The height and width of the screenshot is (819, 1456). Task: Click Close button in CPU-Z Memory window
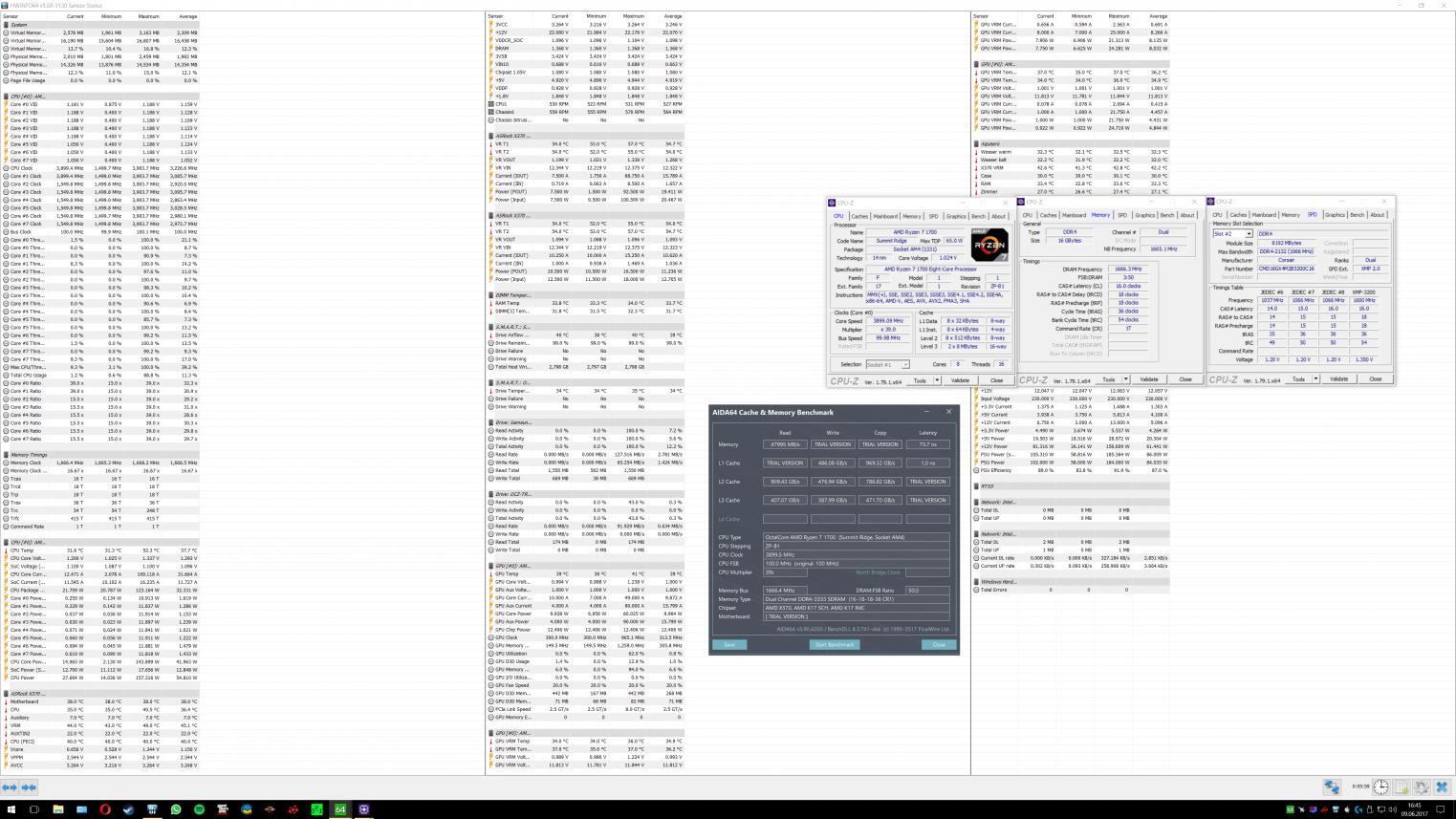(x=1185, y=379)
